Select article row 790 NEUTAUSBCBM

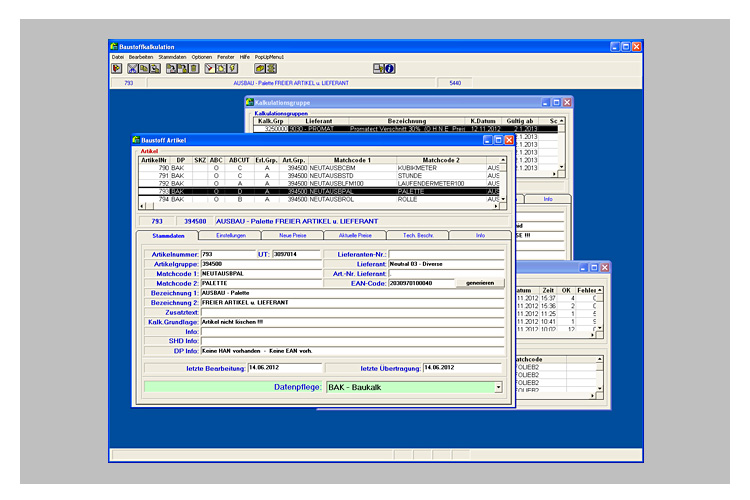319,168
